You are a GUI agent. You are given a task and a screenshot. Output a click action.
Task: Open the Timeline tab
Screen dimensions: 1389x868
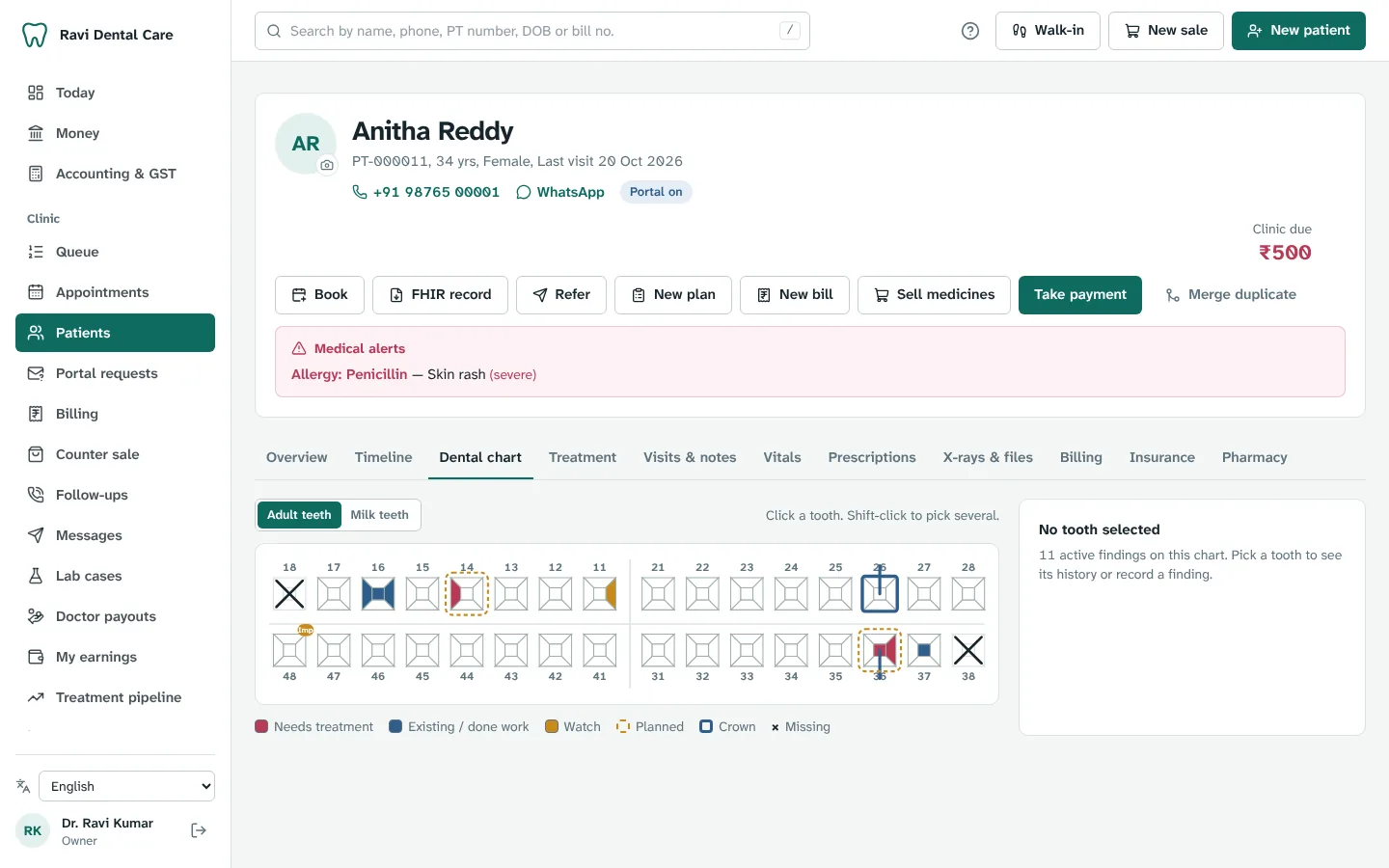pos(383,457)
